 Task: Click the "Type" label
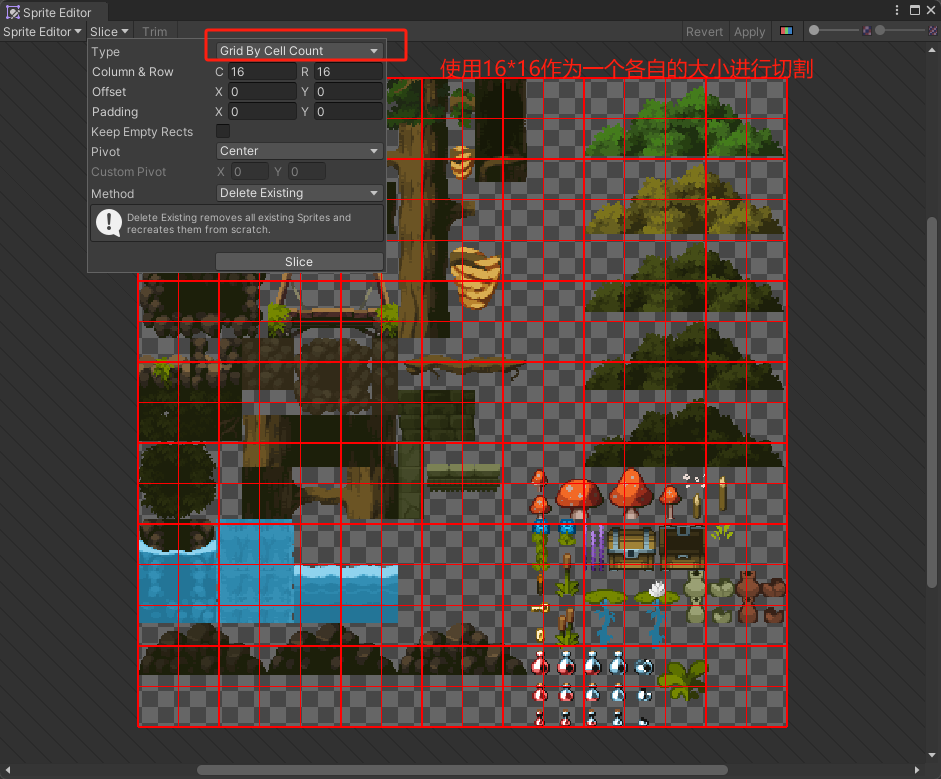click(105, 52)
